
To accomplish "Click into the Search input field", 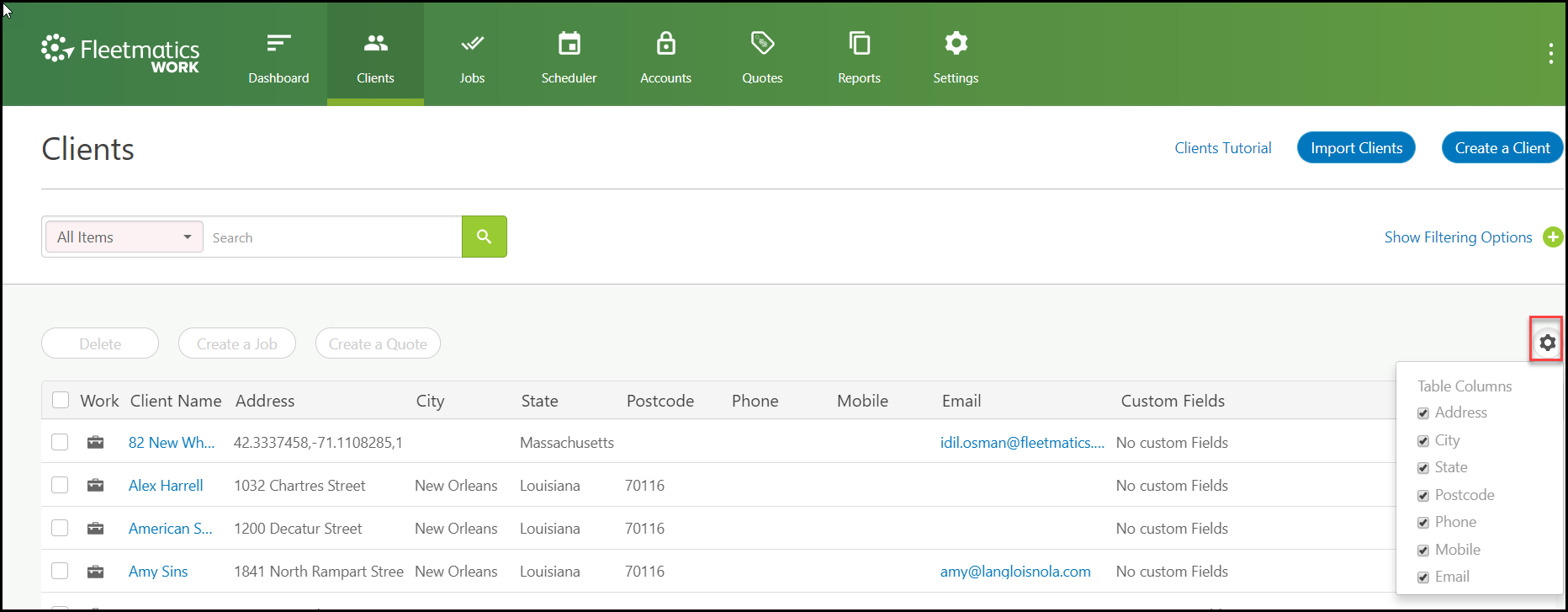I will [333, 237].
